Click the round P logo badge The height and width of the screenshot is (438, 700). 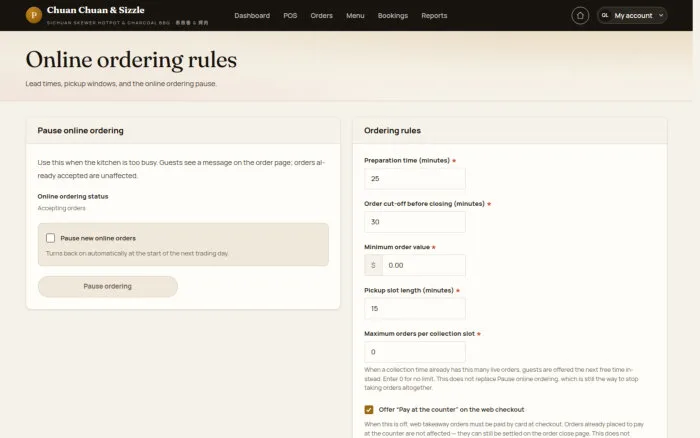[33, 15]
